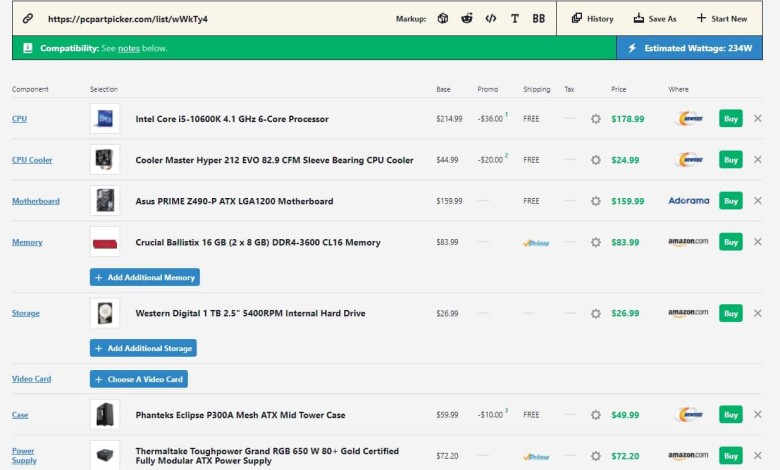The width and height of the screenshot is (780, 470).
Task: Click Amazon logo in Storage row
Action: coord(688,313)
